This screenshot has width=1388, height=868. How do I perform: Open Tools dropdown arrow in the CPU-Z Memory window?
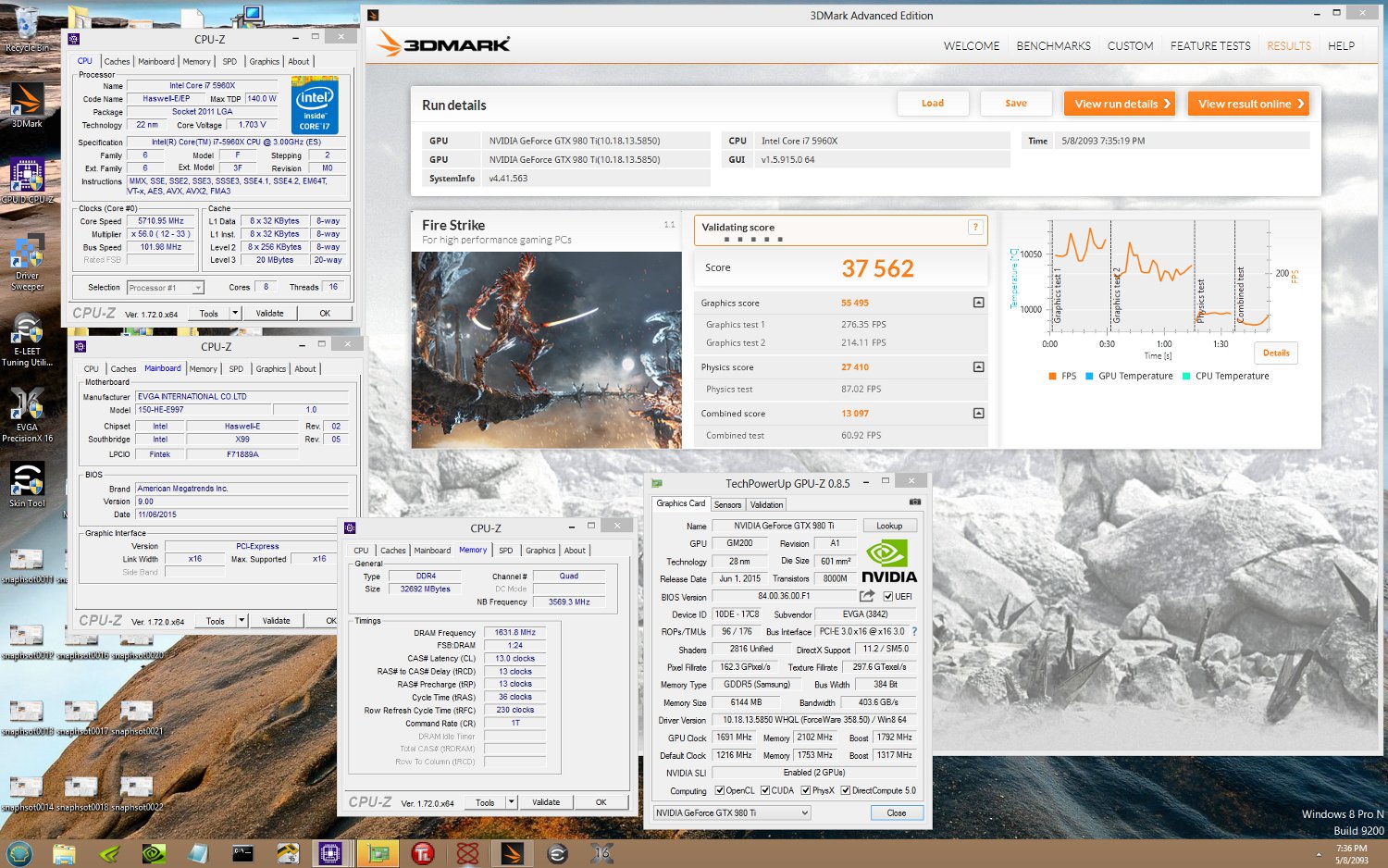[x=512, y=802]
